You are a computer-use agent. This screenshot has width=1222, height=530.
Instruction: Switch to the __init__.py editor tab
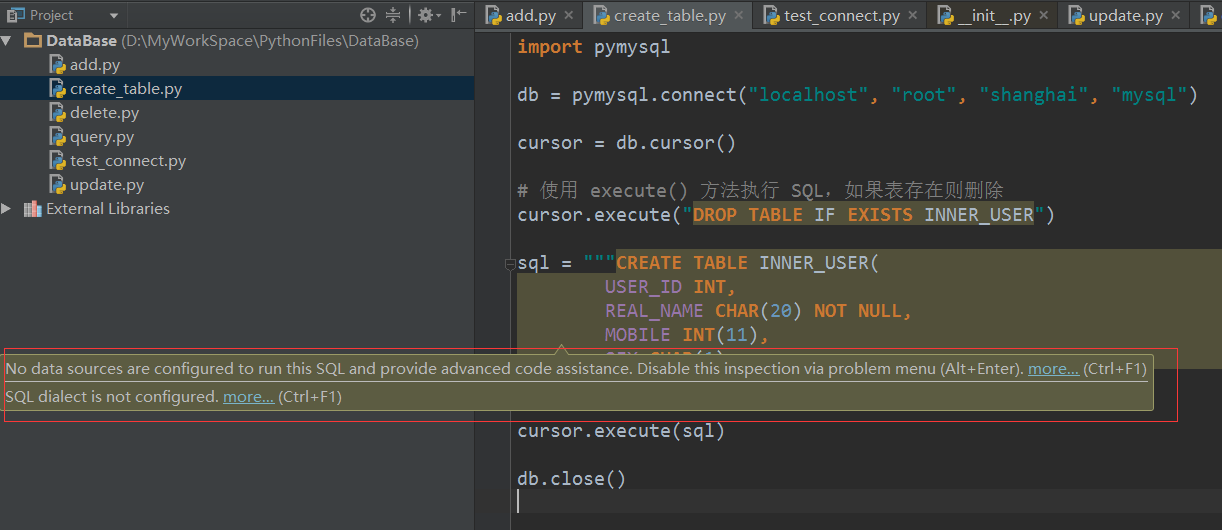pyautogui.click(x=993, y=15)
